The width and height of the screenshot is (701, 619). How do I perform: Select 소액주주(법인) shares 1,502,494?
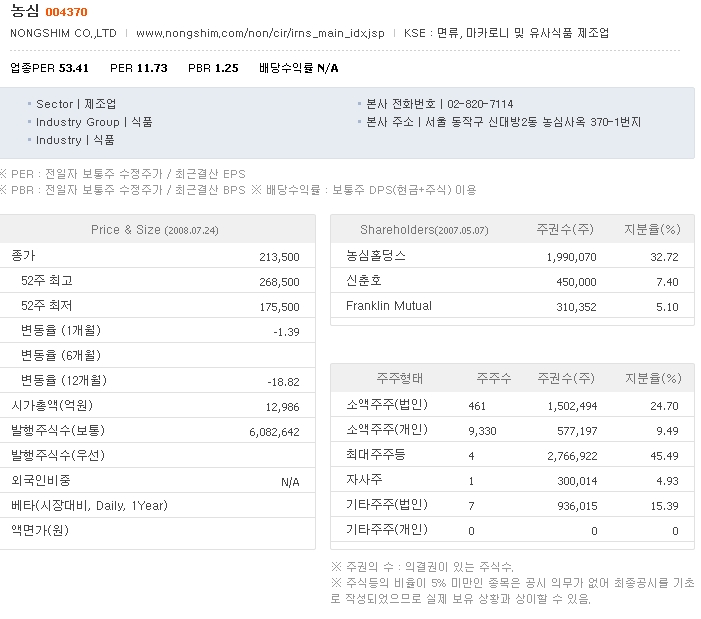[x=572, y=406]
